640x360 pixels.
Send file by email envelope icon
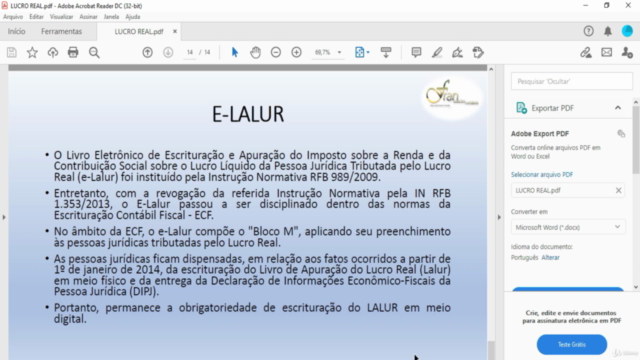pos(607,52)
